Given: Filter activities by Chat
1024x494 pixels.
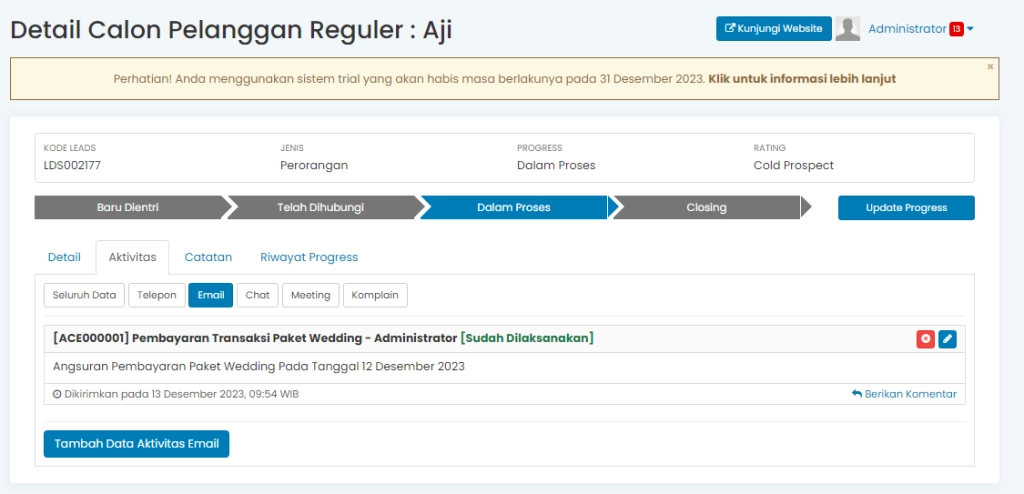Looking at the screenshot, I should tap(258, 295).
